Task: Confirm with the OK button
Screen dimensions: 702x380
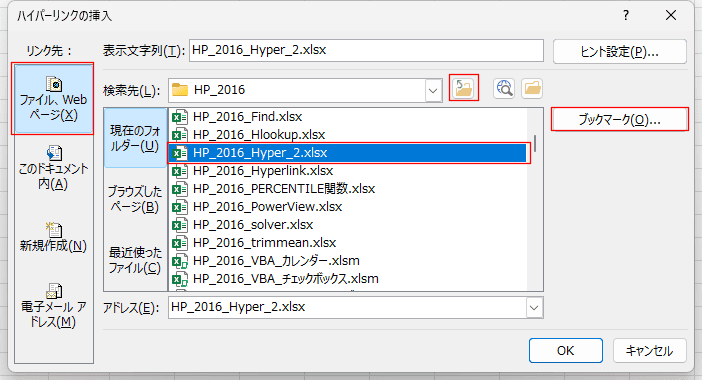Action: [x=565, y=350]
